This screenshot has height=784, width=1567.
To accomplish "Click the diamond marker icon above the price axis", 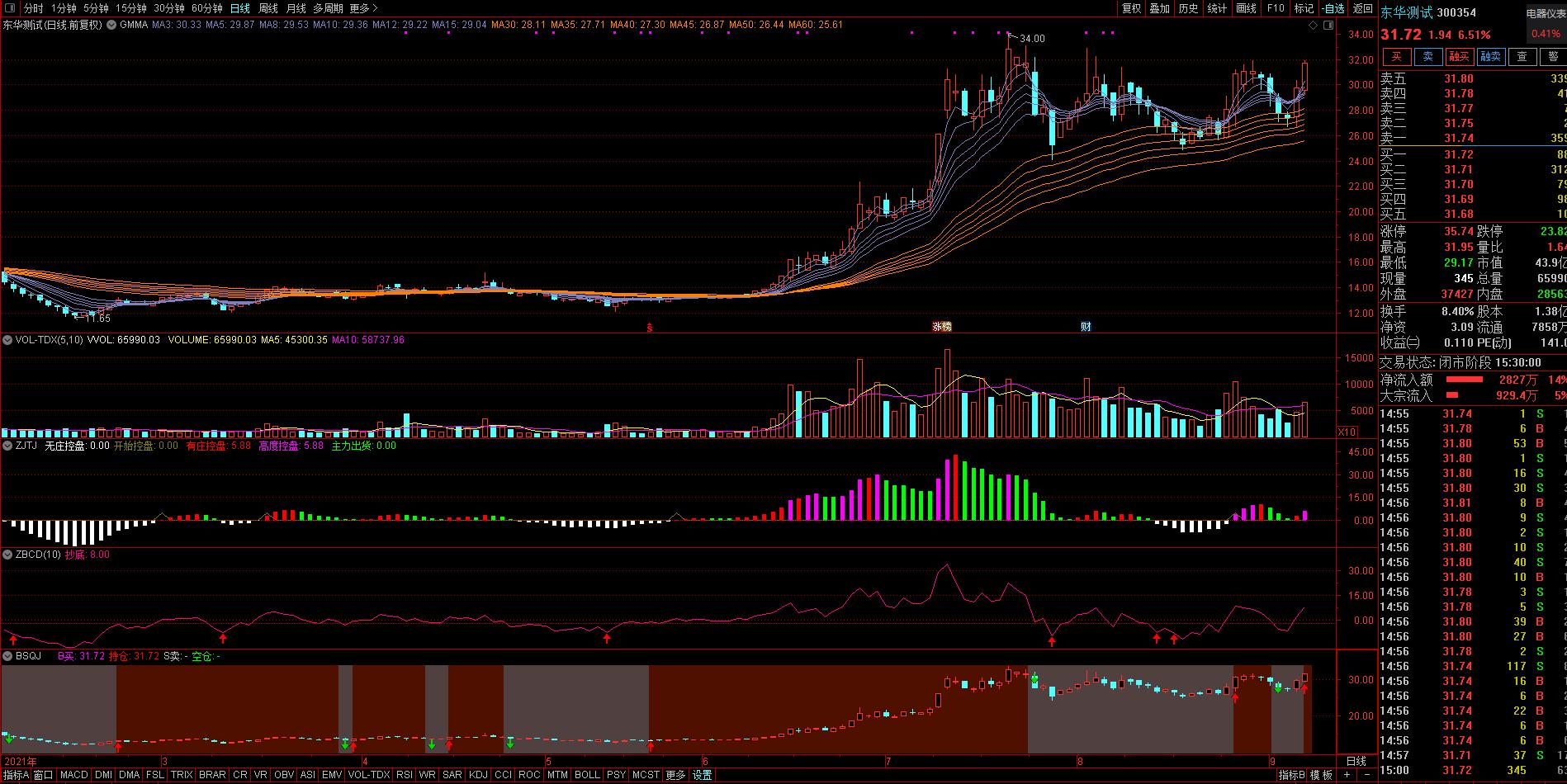I will (x=1314, y=25).
